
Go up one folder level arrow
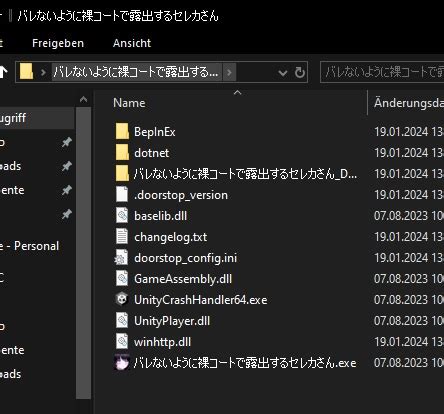(3, 72)
